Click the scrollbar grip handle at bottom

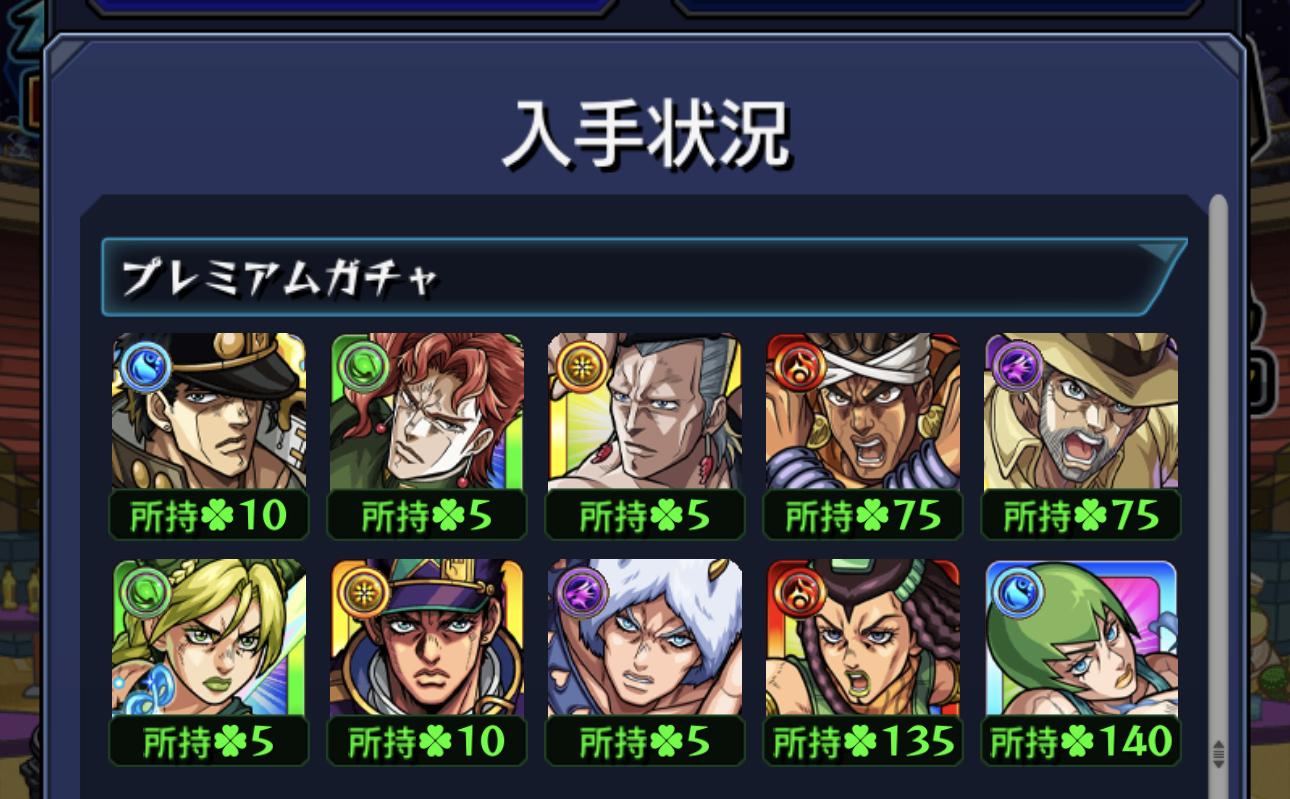click(1218, 753)
